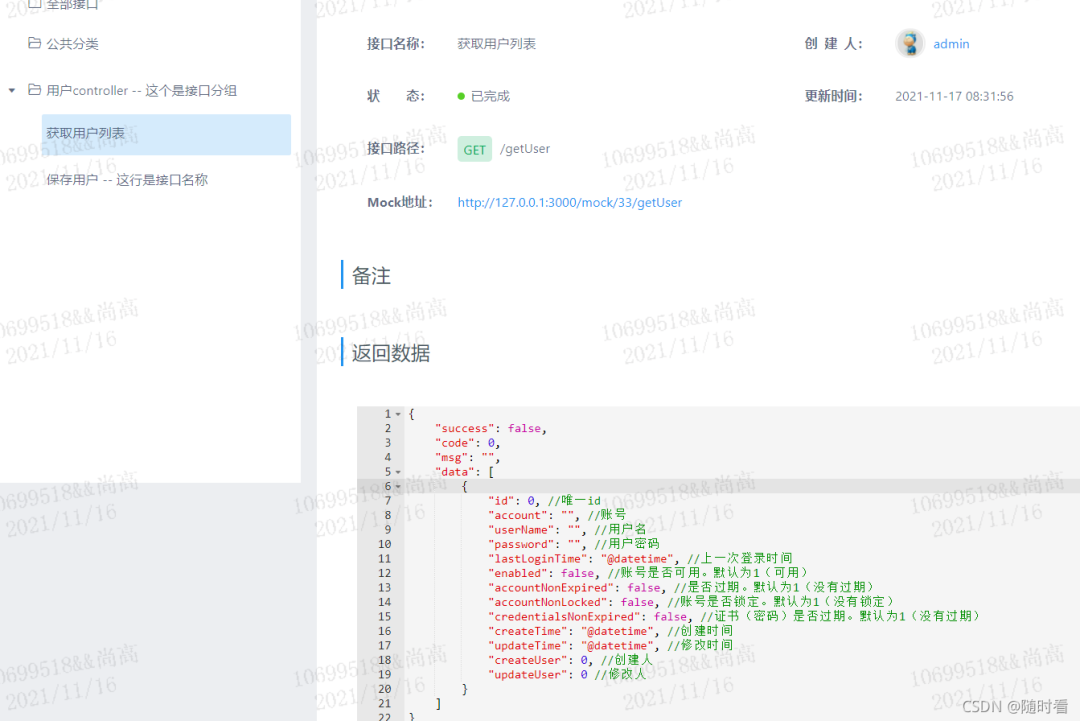This screenshot has width=1080, height=721.
Task: Click the "credentialsNonExpired" code line
Action: [x=734, y=616]
